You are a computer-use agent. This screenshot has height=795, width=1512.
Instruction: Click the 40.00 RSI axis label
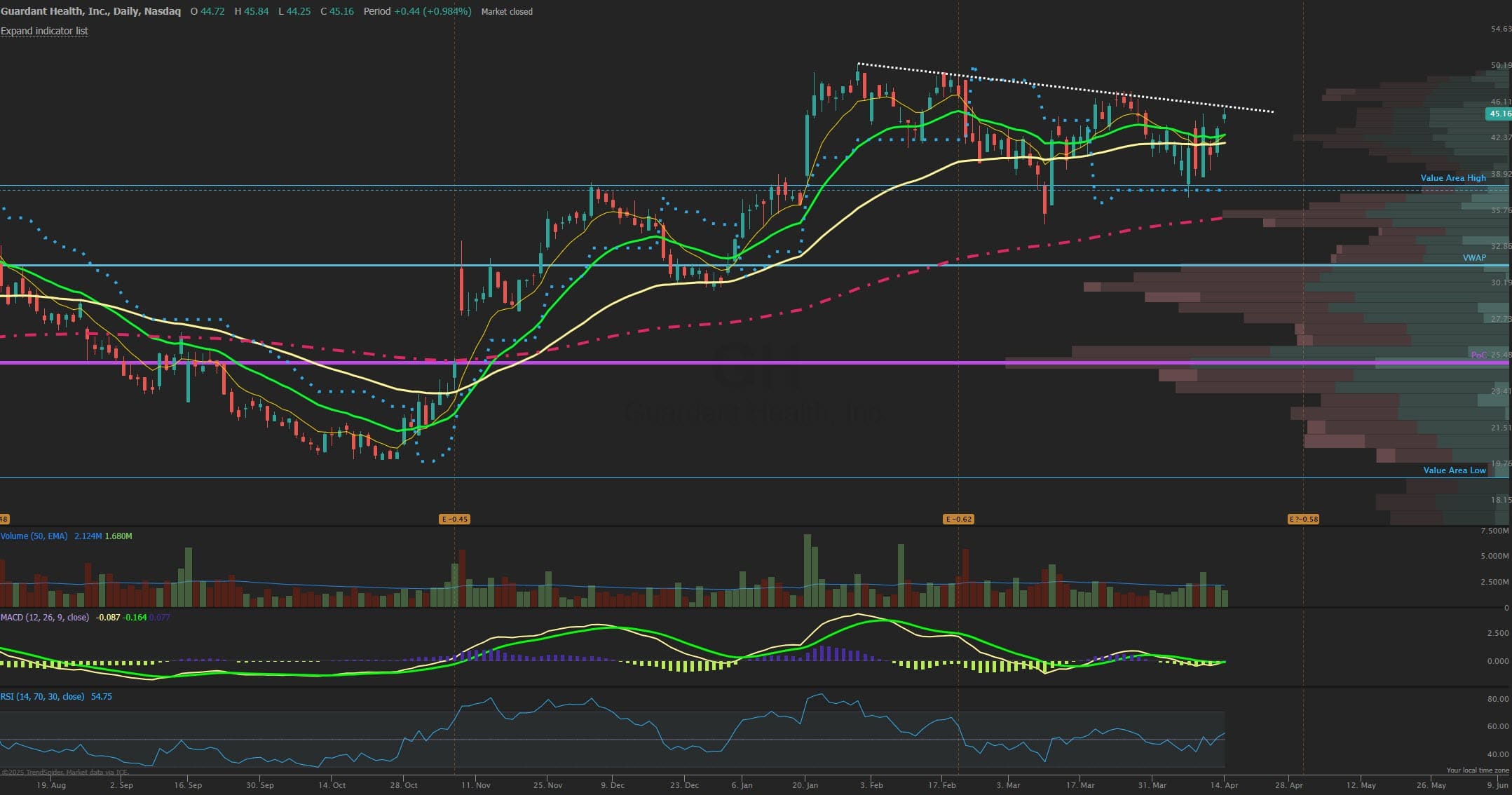[1498, 754]
